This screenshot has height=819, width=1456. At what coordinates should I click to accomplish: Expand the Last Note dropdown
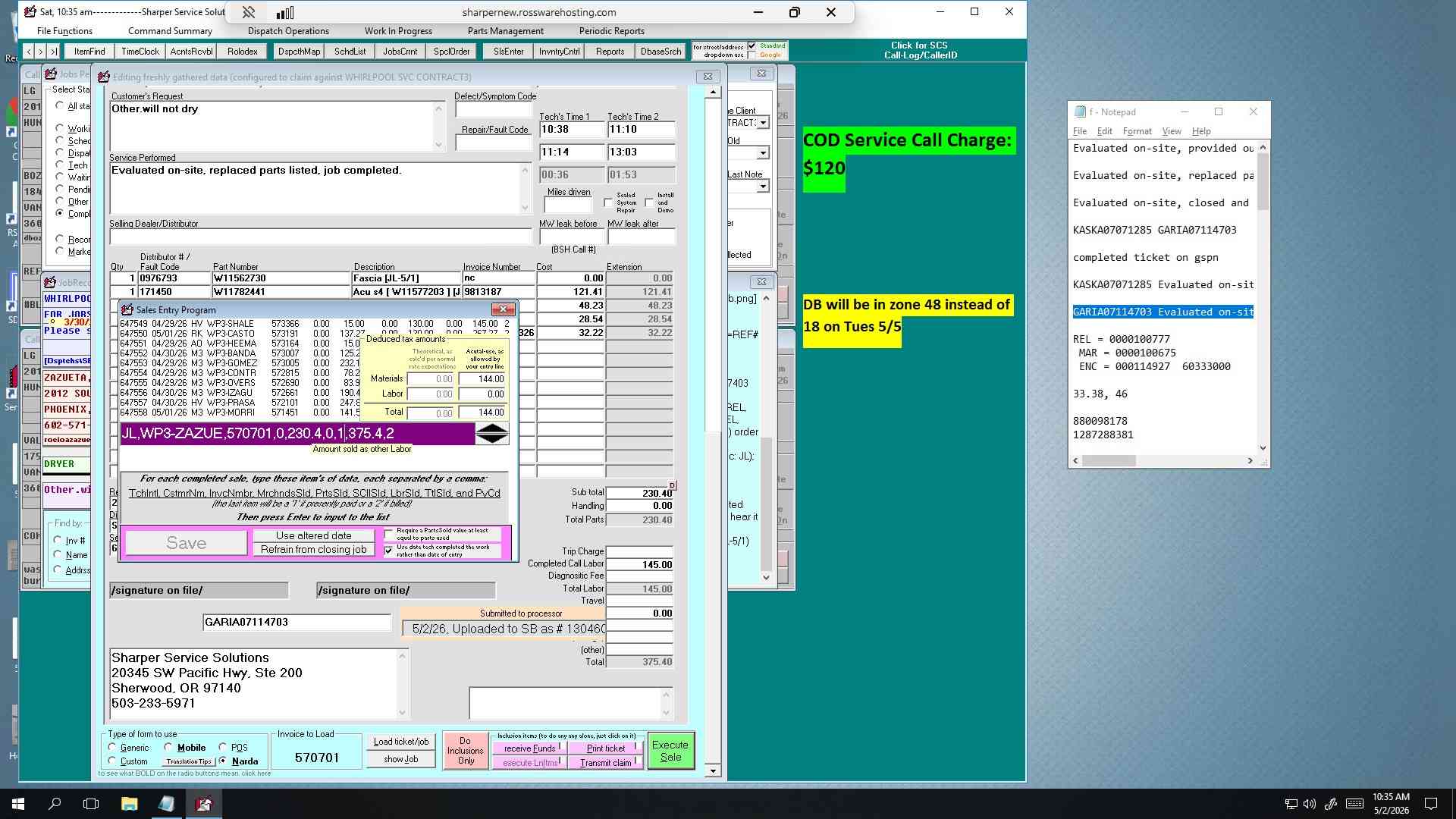click(763, 187)
